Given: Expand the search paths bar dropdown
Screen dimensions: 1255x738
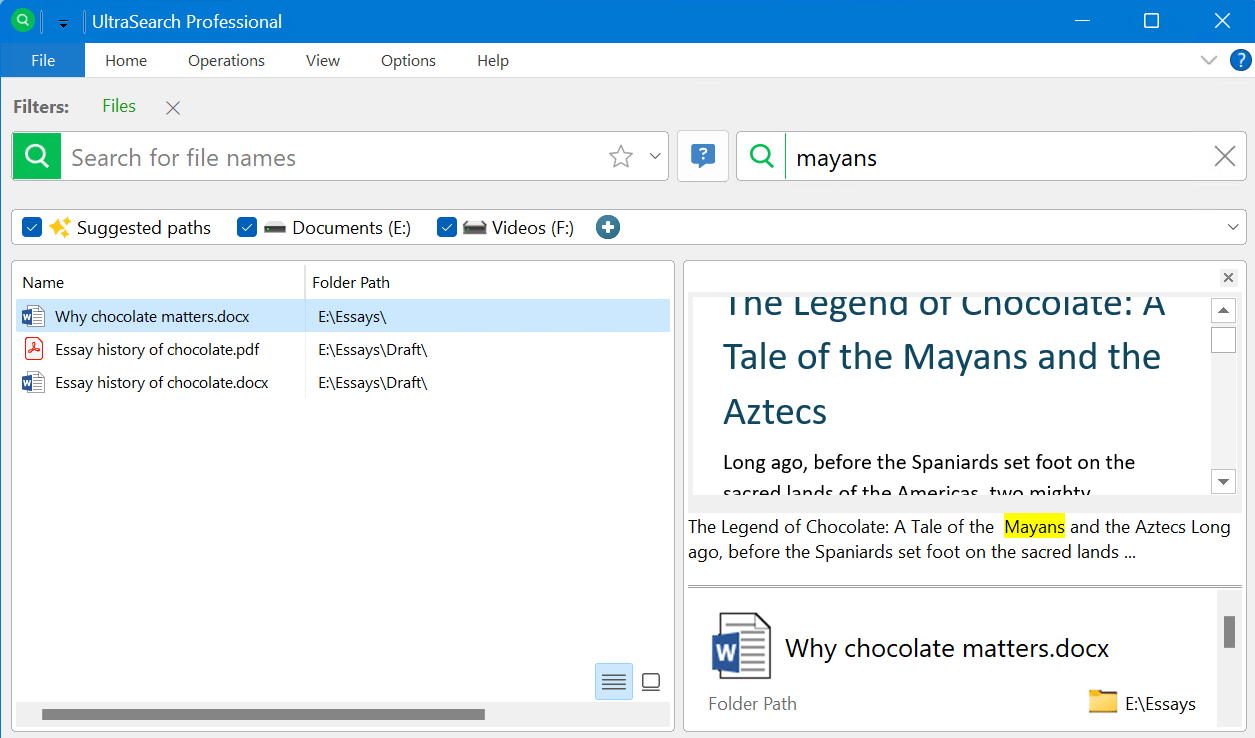Looking at the screenshot, I should [1233, 227].
